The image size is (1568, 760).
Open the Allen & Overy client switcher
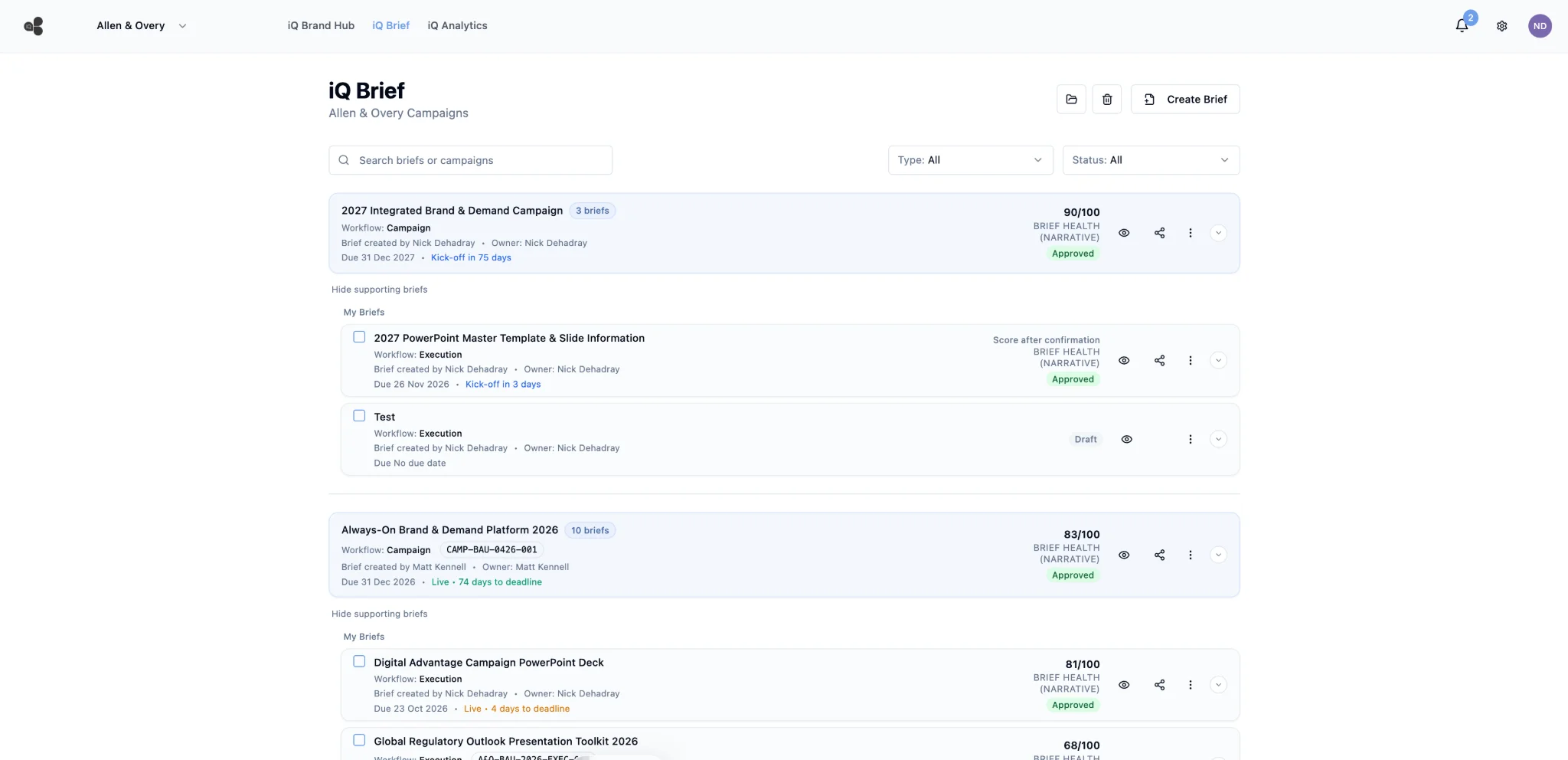pyautogui.click(x=141, y=26)
